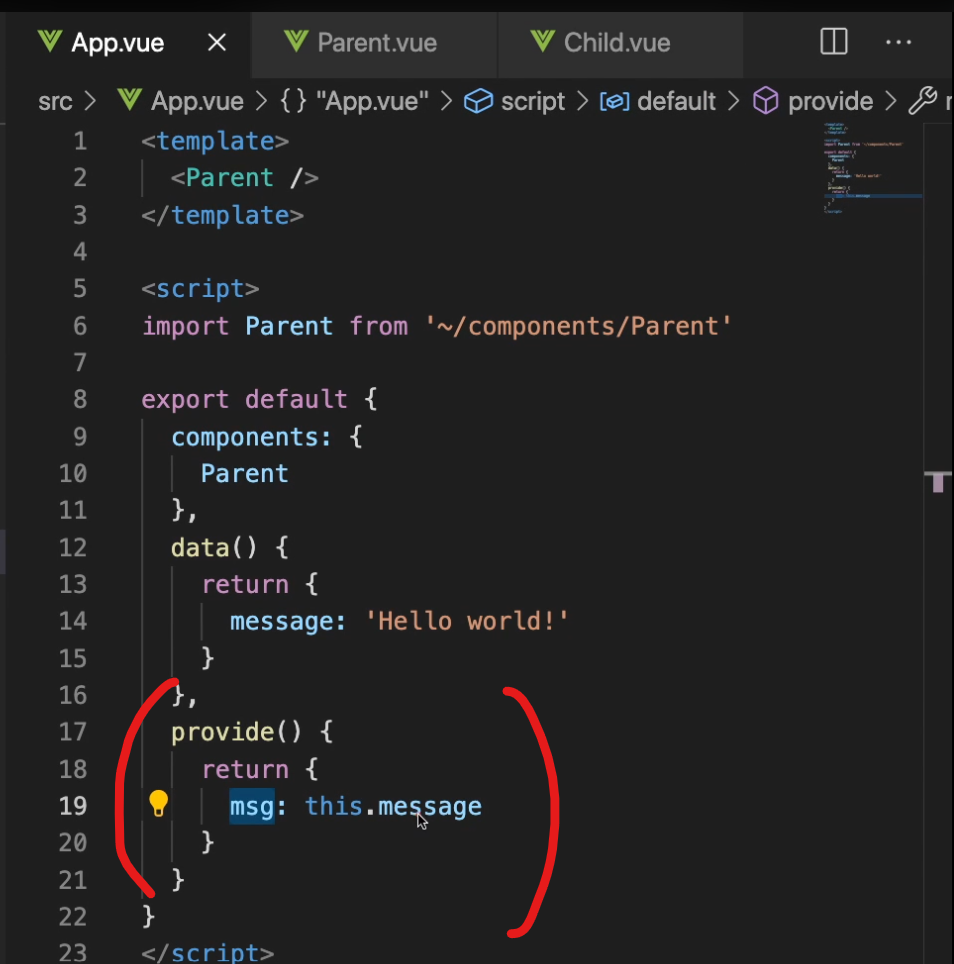Screen dimensions: 954x964
Task: Click 'components:' on line 9
Action: (251, 437)
